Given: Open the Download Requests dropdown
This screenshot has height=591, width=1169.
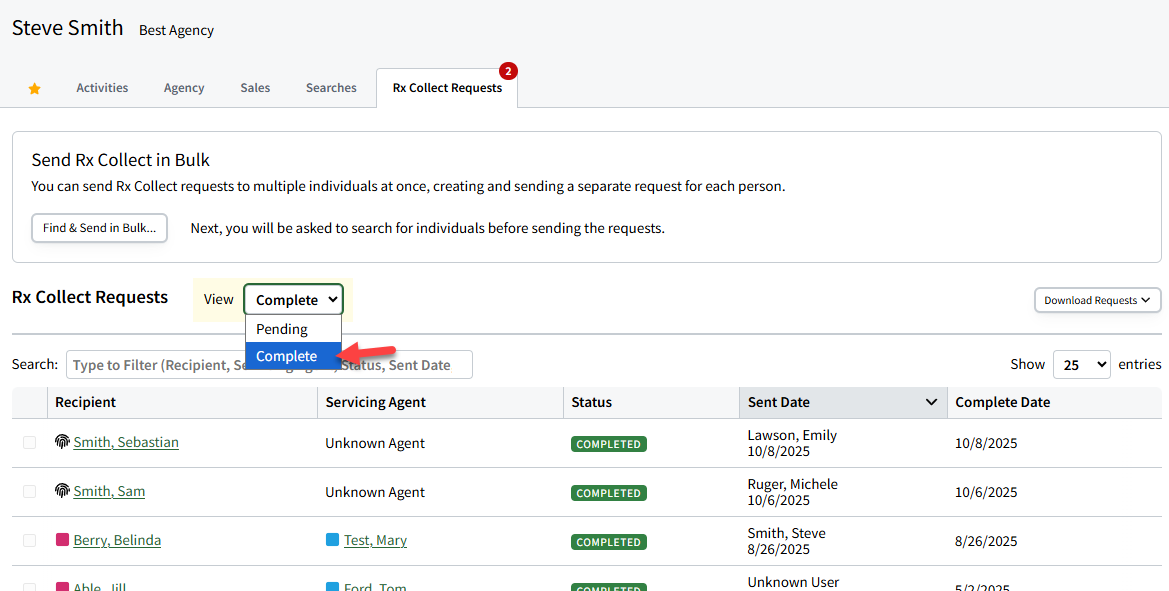Looking at the screenshot, I should 1097,299.
